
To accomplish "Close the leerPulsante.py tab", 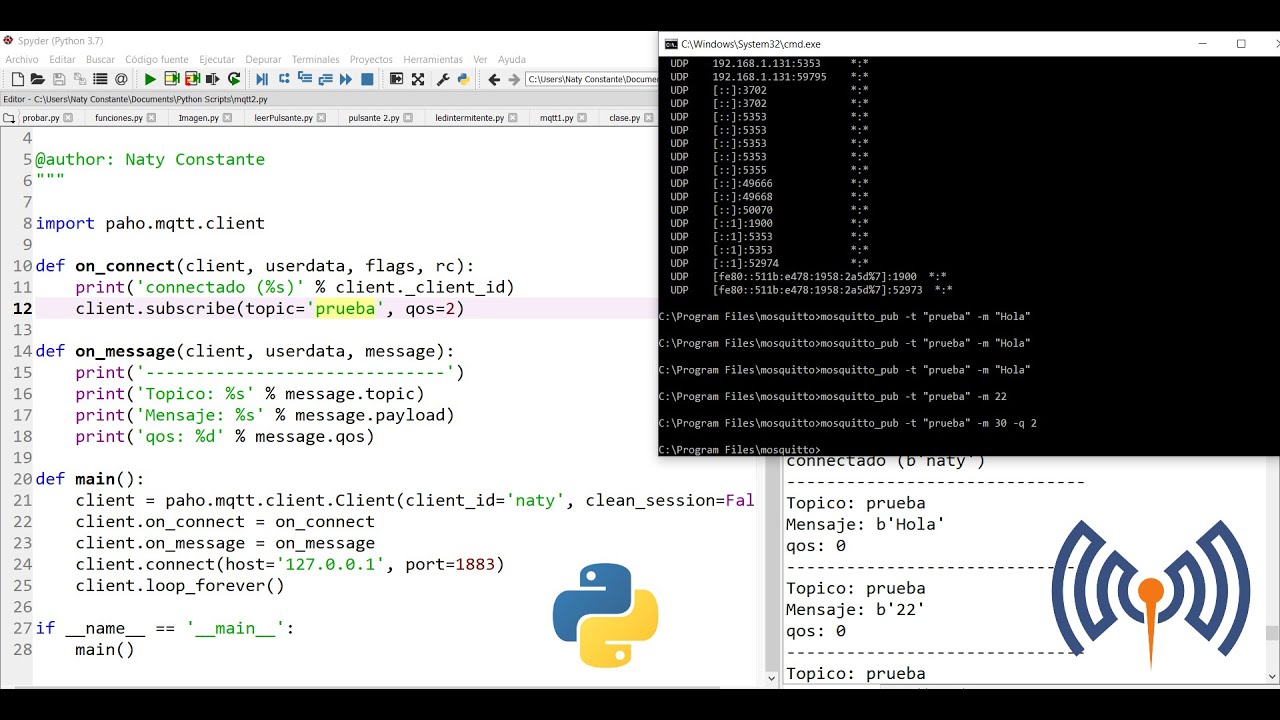I will (x=321, y=118).
